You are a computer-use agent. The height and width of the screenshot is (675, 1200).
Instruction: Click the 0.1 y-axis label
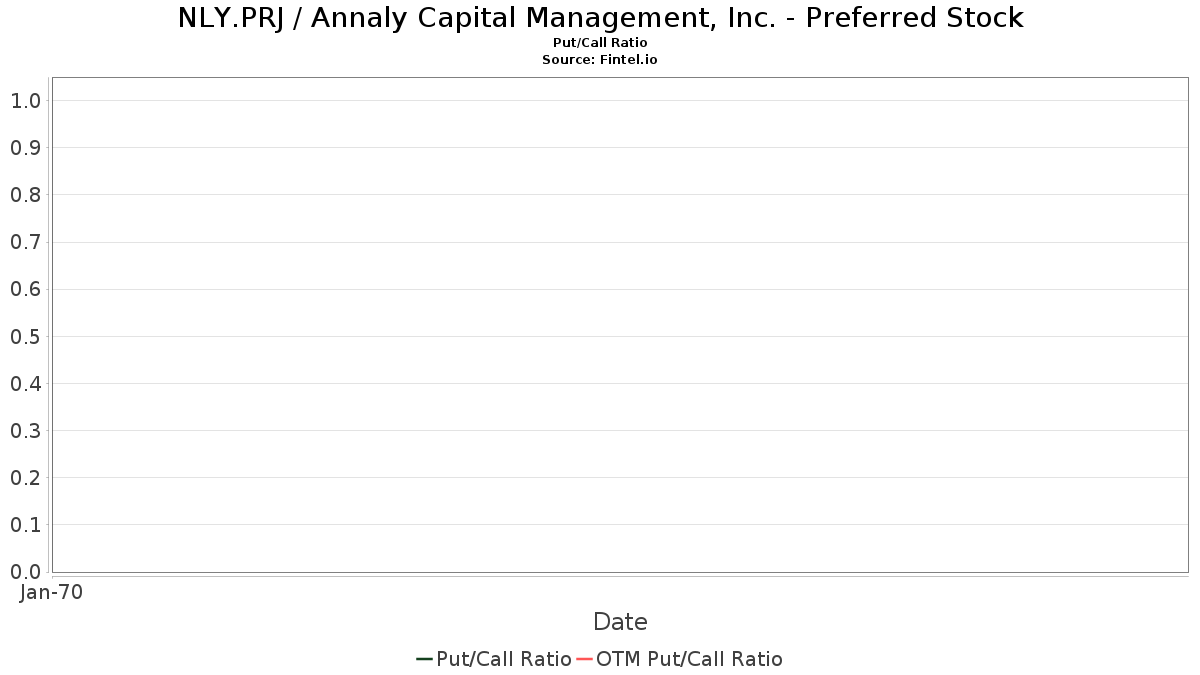coord(26,524)
